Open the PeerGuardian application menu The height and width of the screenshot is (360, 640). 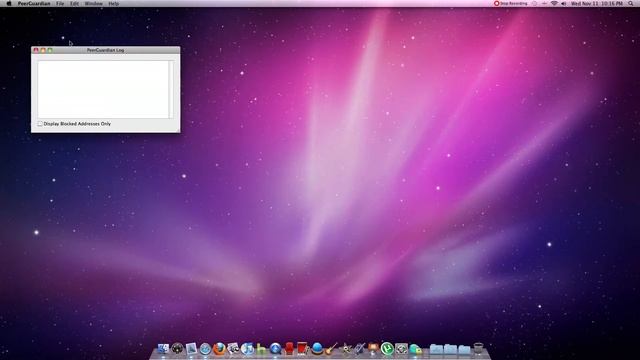34,3
